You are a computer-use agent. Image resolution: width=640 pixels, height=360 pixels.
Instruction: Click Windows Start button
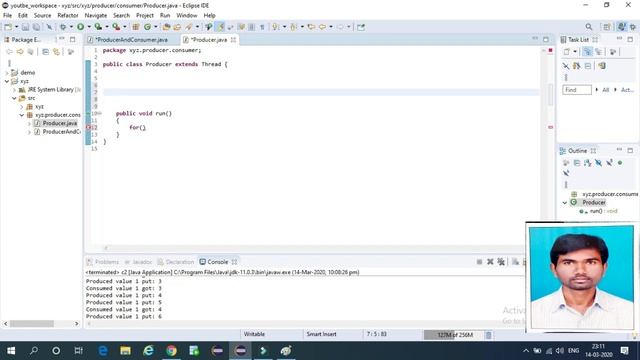coord(11,351)
